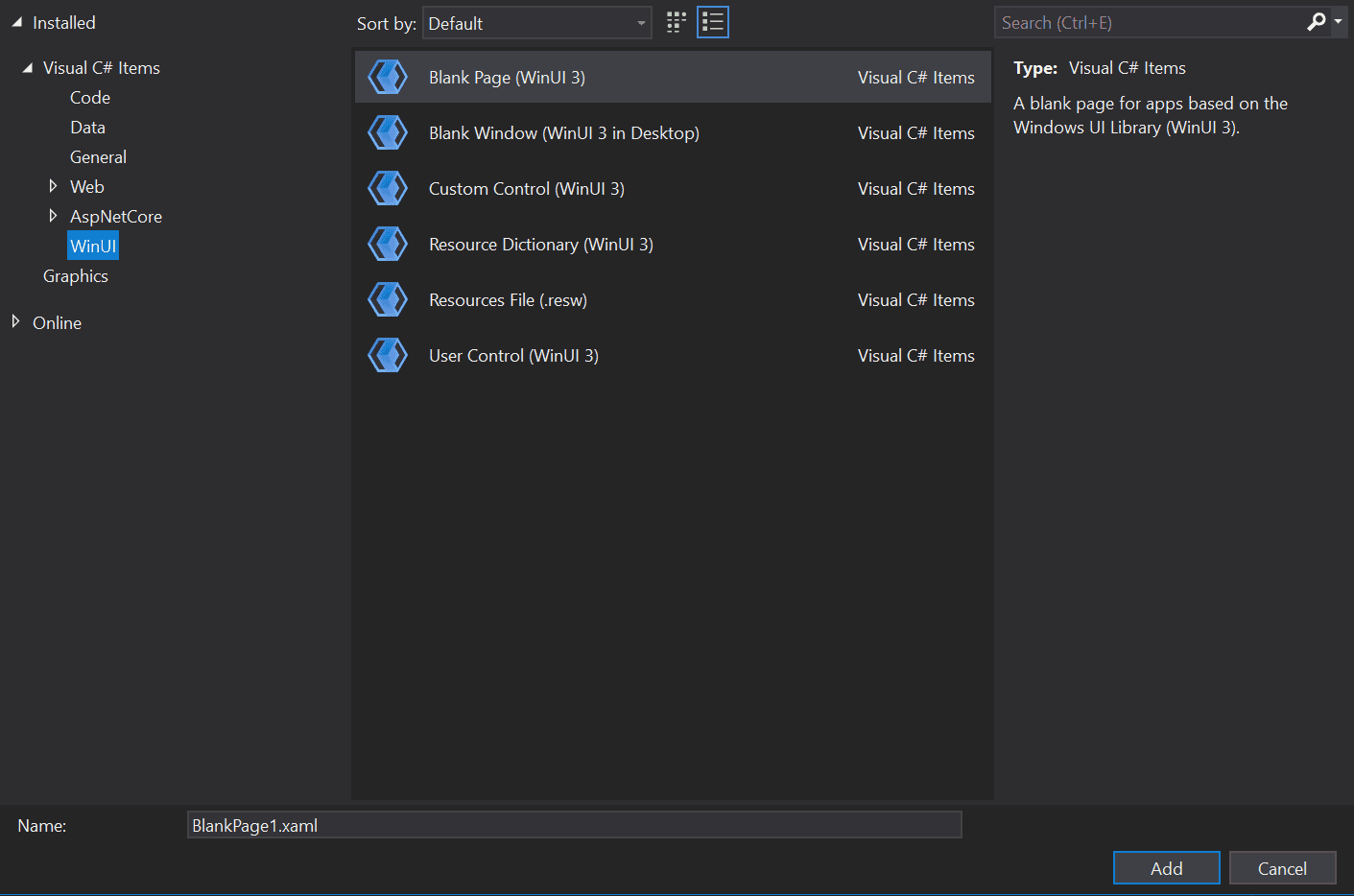Expand the Online category
This screenshot has height=896, width=1354.
(x=15, y=322)
